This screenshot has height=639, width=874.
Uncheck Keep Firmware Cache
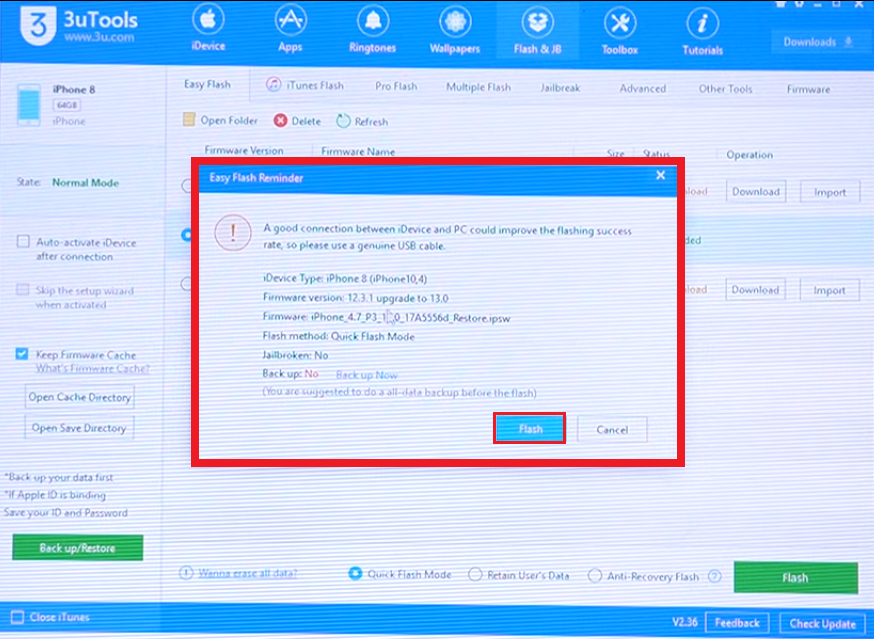coord(22,354)
